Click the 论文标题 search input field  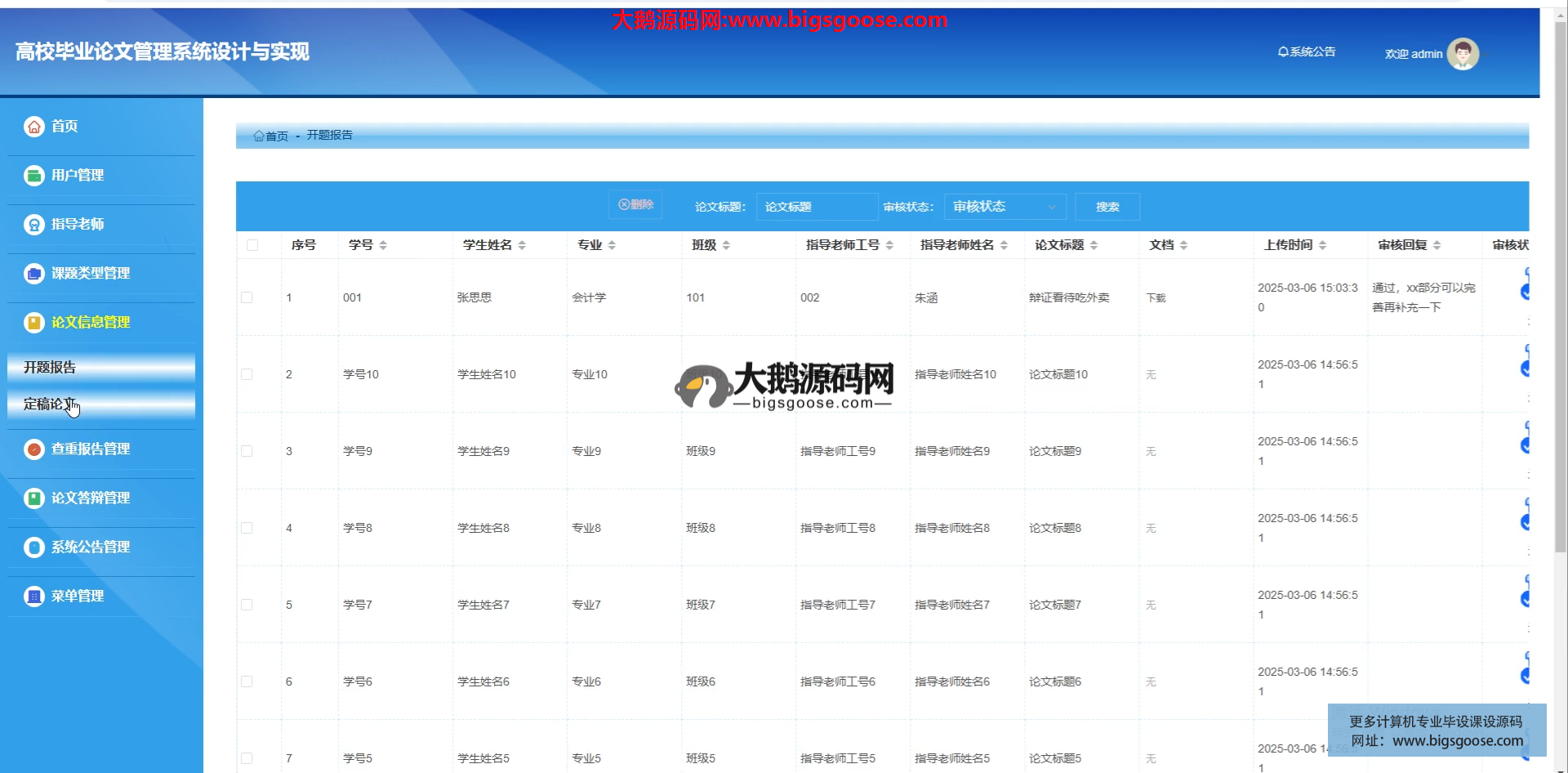pos(816,207)
